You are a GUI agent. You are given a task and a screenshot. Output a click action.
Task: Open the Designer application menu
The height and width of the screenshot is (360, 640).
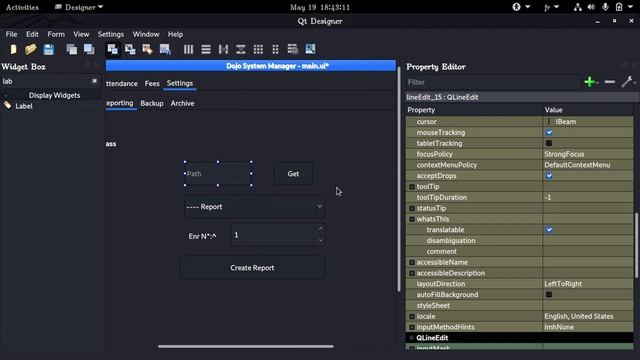[x=79, y=7]
